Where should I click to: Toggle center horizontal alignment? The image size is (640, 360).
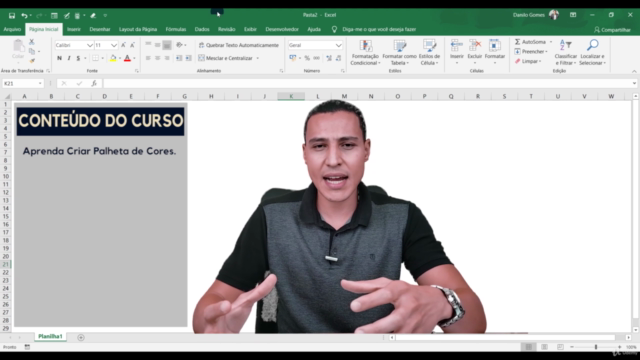click(x=158, y=58)
